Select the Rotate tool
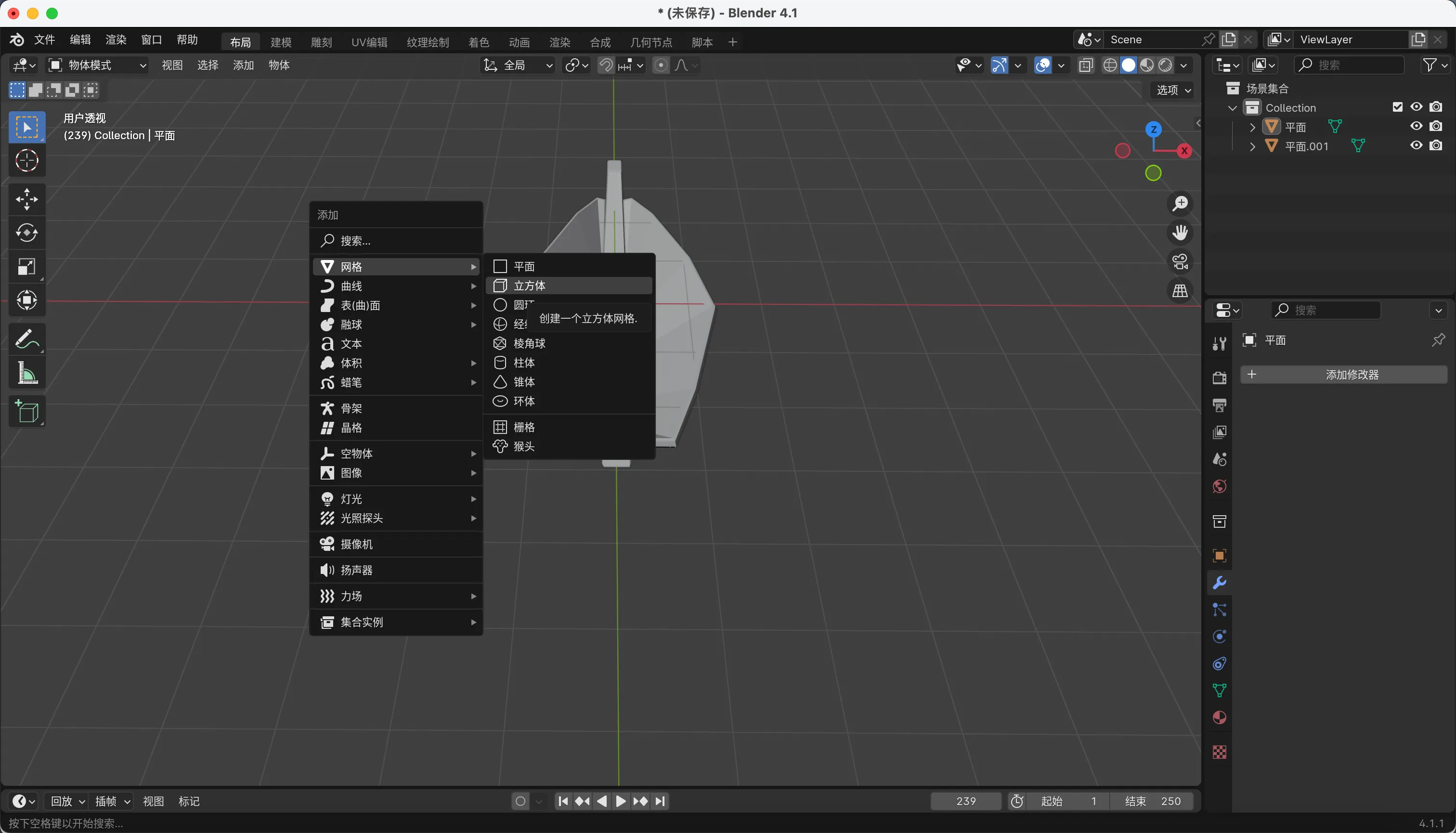Image resolution: width=1456 pixels, height=833 pixels. [x=26, y=232]
